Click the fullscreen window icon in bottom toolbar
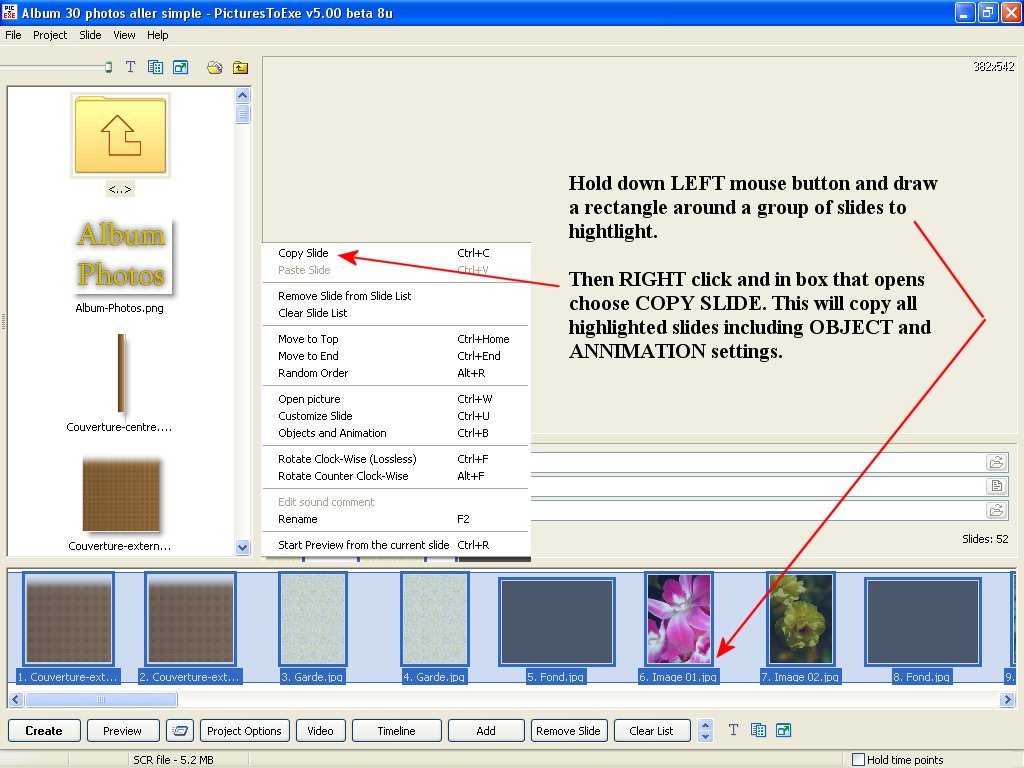This screenshot has width=1024, height=768. (x=783, y=731)
